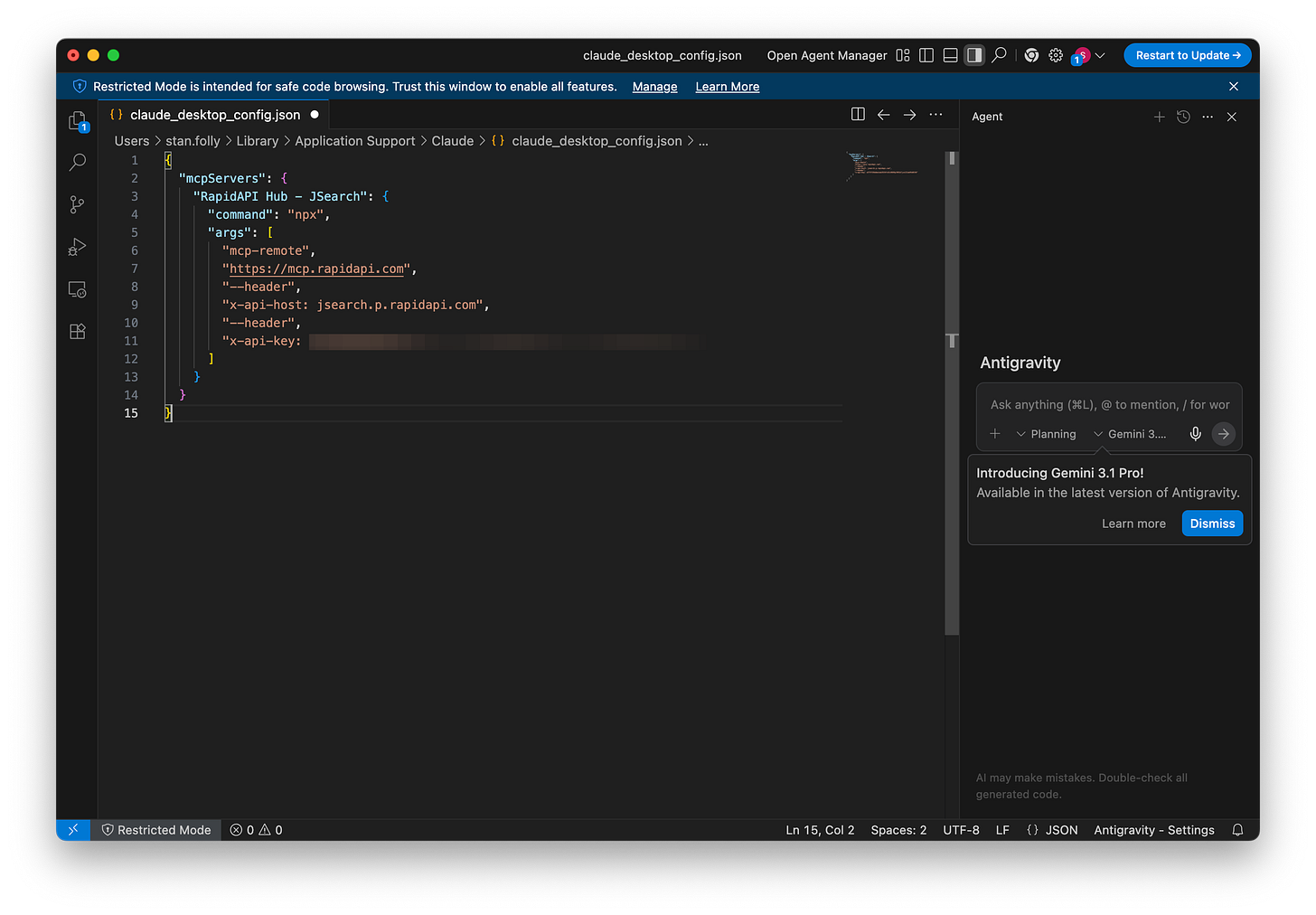Open the Extensions view icon
Viewport: 1316px width, 915px height.
[x=78, y=332]
